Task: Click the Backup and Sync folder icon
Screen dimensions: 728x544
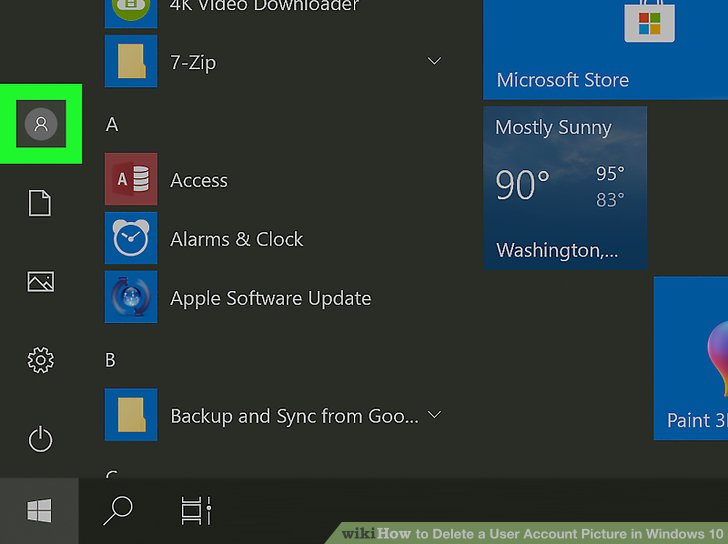Action: (131, 415)
